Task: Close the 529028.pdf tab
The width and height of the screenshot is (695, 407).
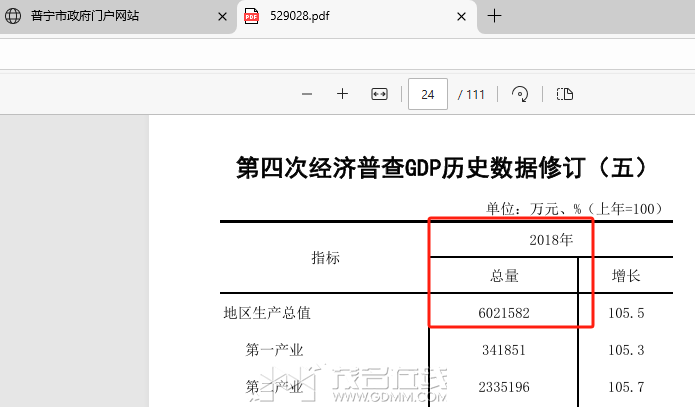Action: click(x=460, y=17)
